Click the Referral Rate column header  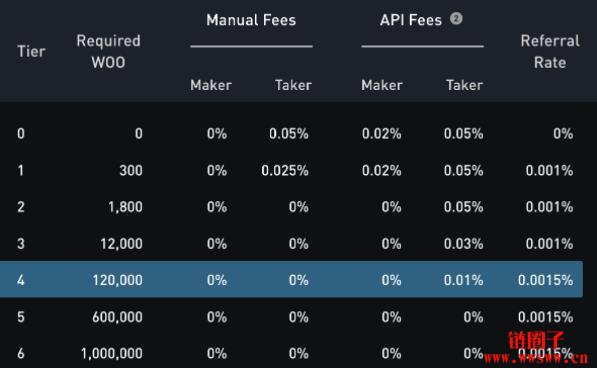coord(550,51)
